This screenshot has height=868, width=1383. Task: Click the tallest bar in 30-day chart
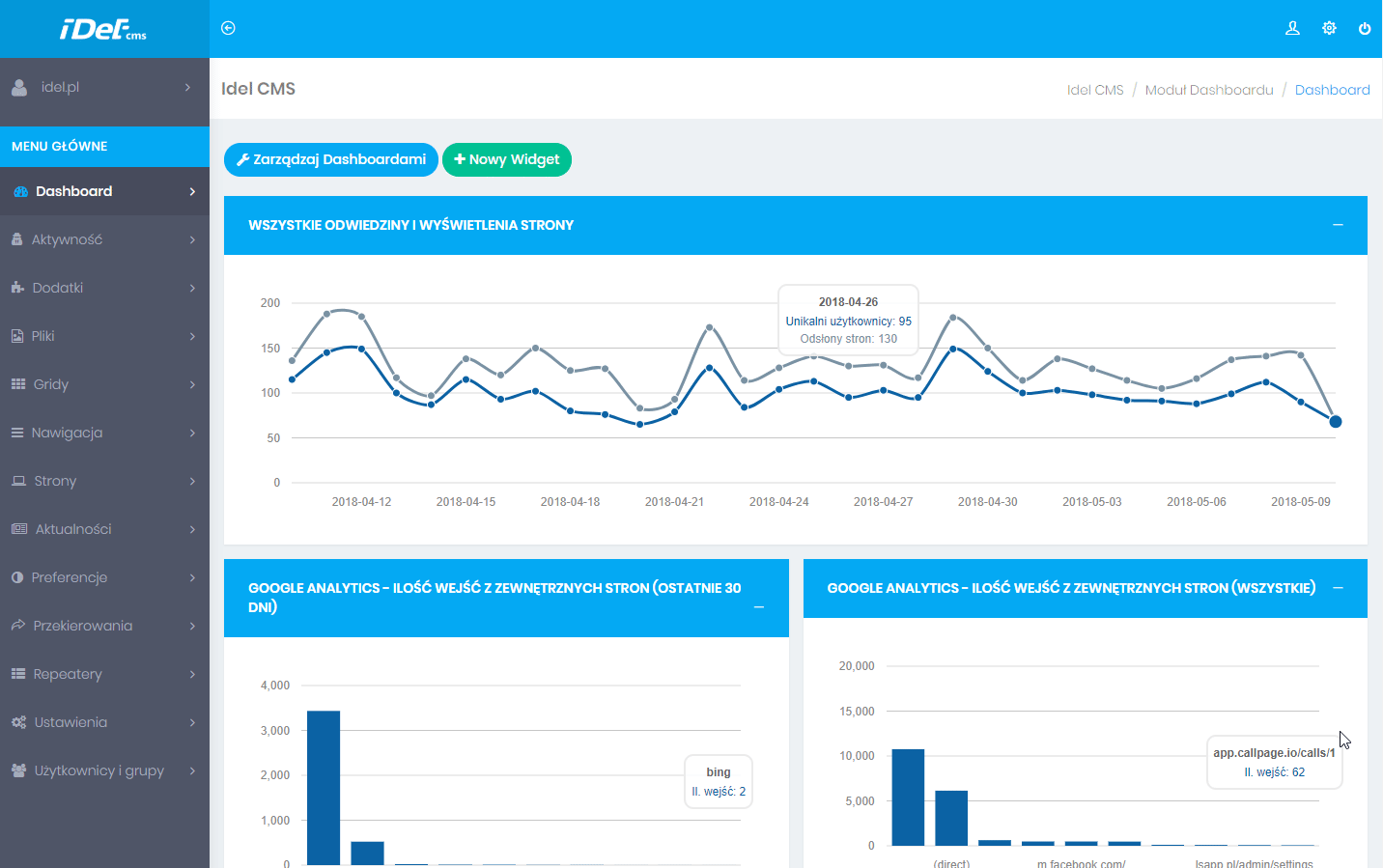tap(324, 788)
